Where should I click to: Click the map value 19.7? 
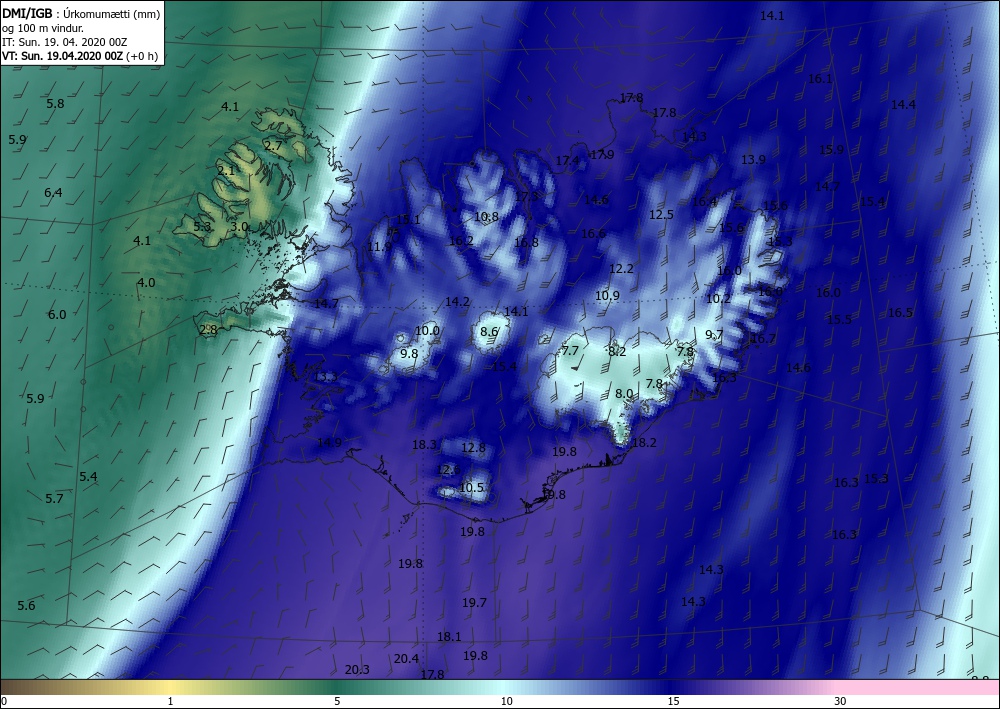474,602
